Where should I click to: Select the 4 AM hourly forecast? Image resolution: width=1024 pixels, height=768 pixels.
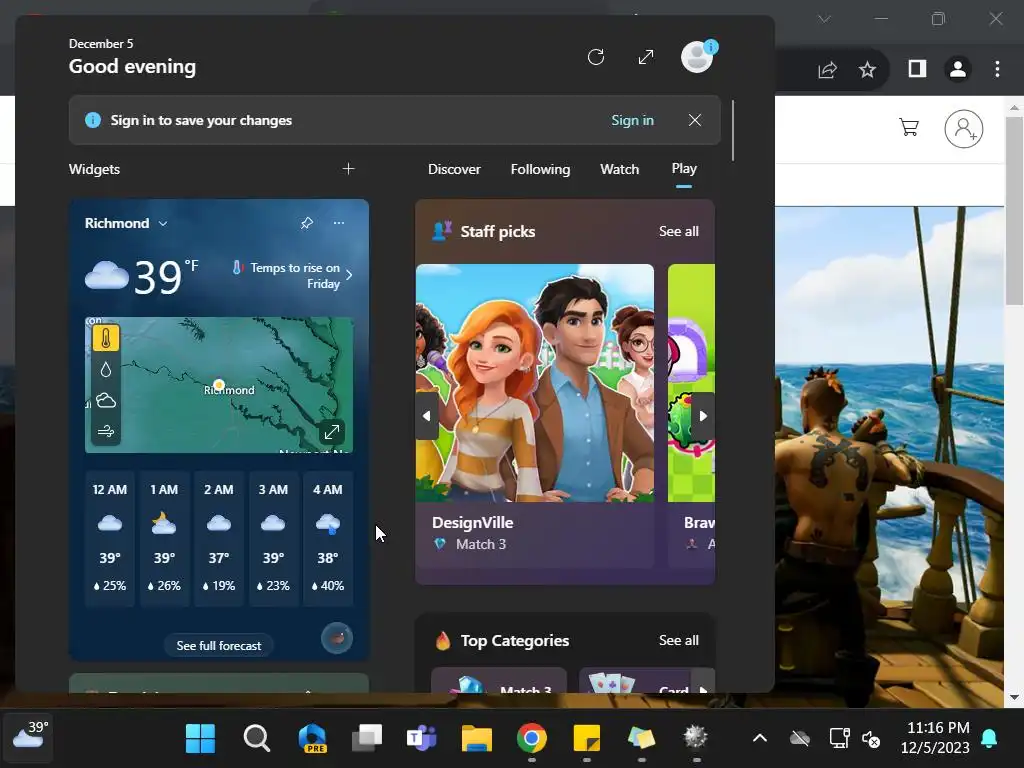tap(328, 538)
